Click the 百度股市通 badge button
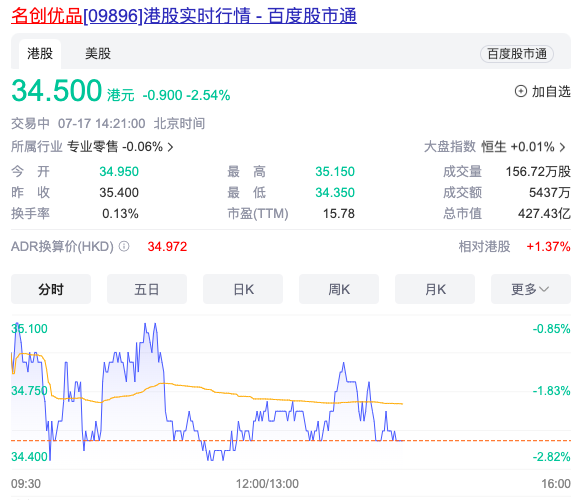Viewport: 582px width, 500px height. [517, 54]
